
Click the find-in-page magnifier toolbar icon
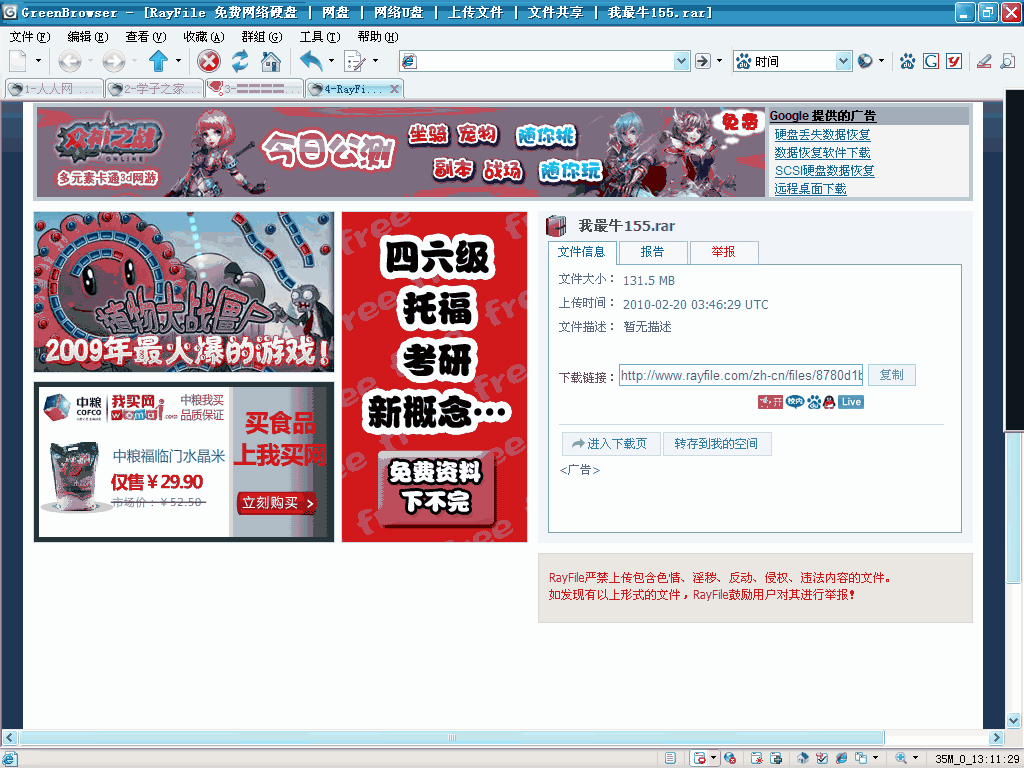click(x=1008, y=61)
